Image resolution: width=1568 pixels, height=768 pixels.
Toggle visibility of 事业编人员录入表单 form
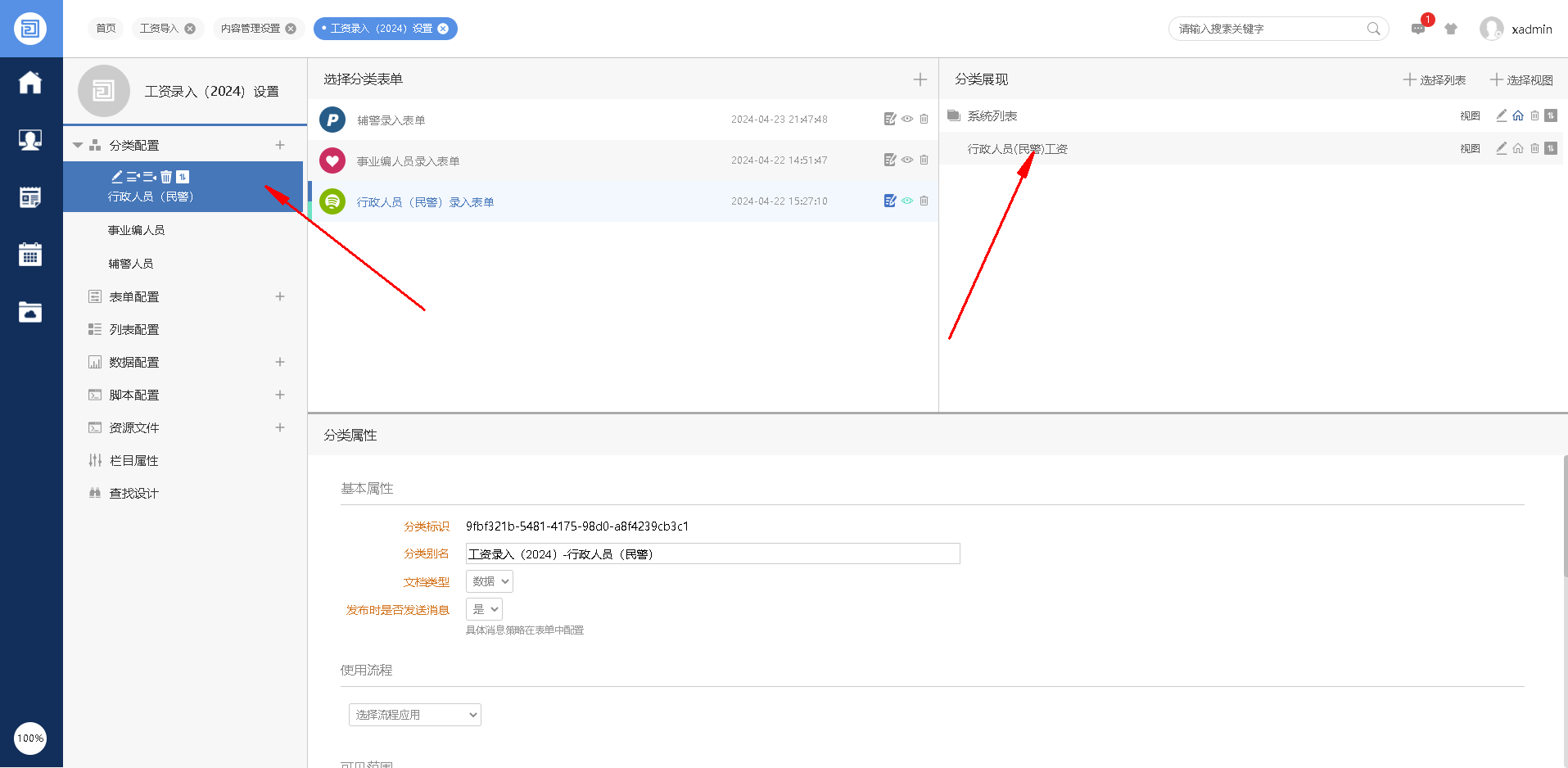[x=907, y=160]
